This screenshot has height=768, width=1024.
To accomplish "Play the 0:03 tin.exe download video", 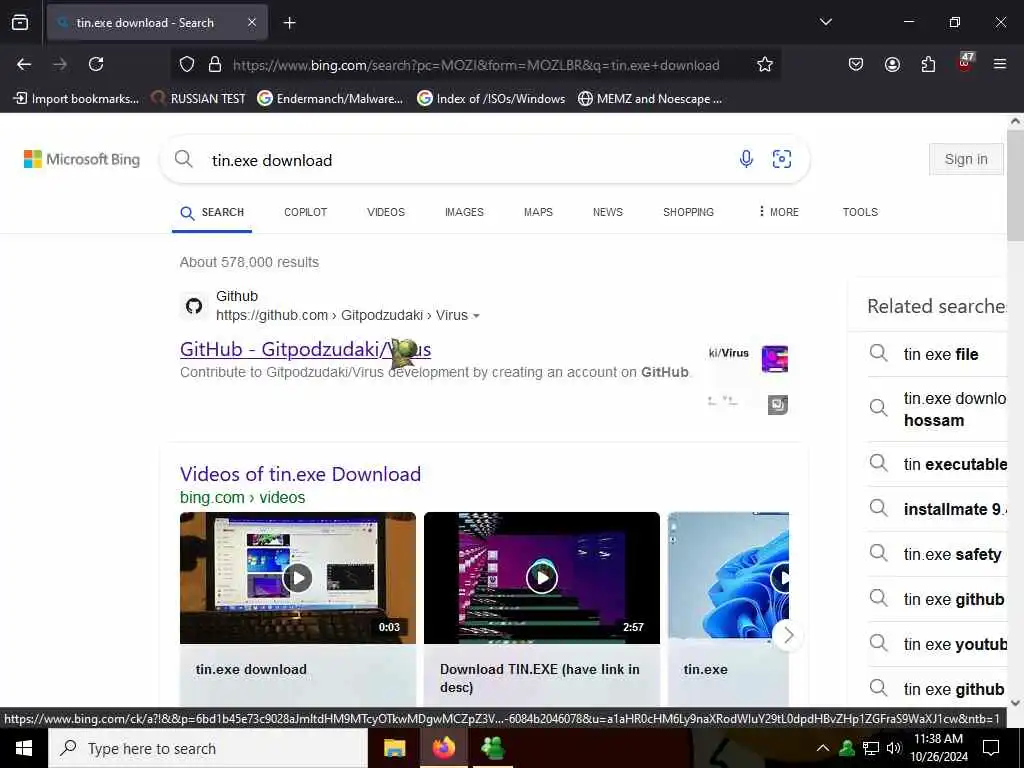I will [298, 578].
